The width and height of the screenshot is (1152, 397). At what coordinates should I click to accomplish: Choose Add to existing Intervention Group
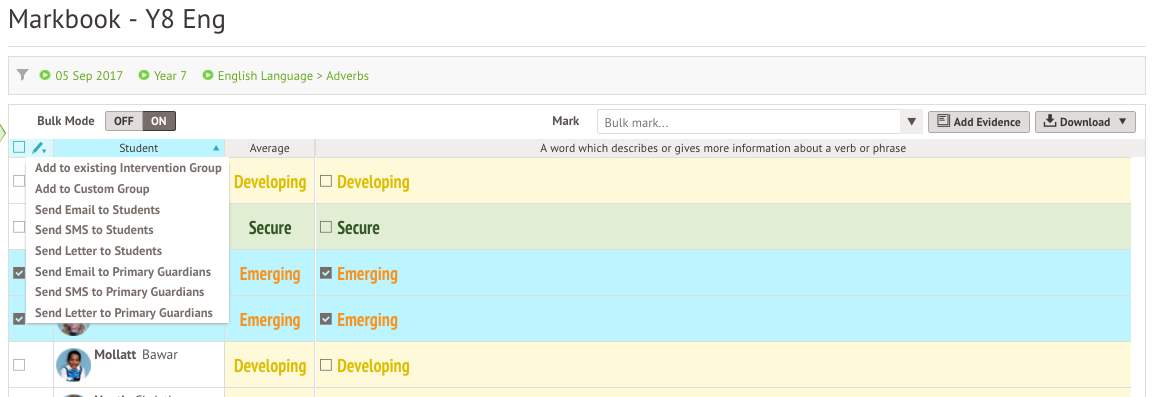(x=128, y=168)
